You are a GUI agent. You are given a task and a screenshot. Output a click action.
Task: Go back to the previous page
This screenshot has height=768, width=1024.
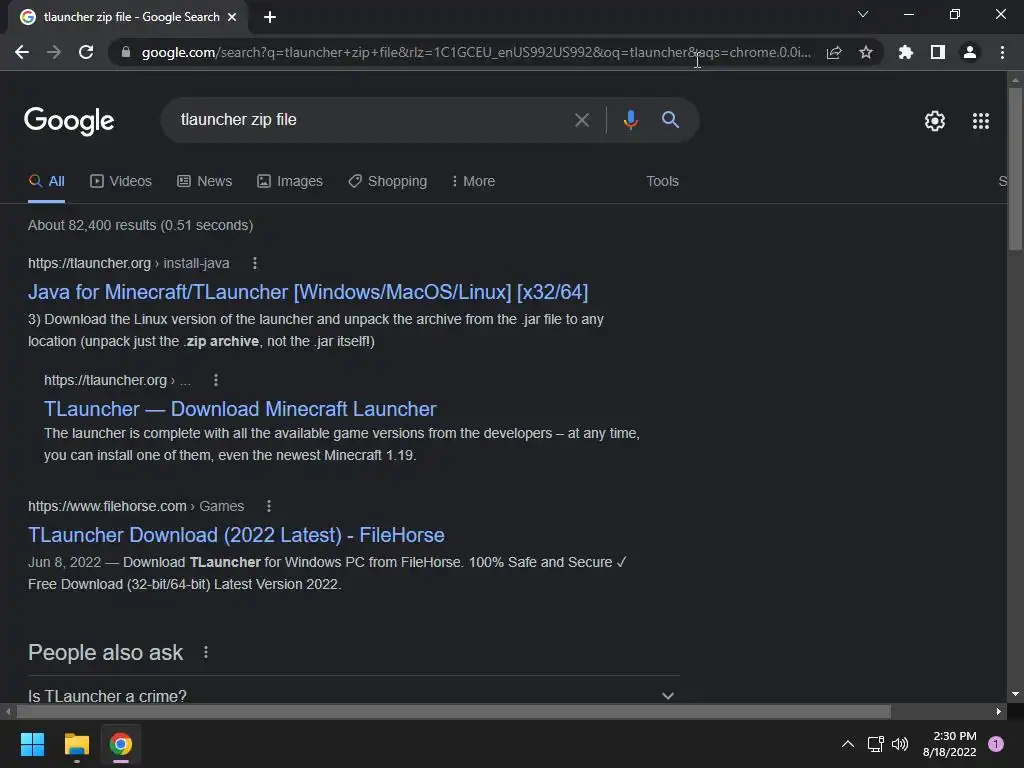22,52
